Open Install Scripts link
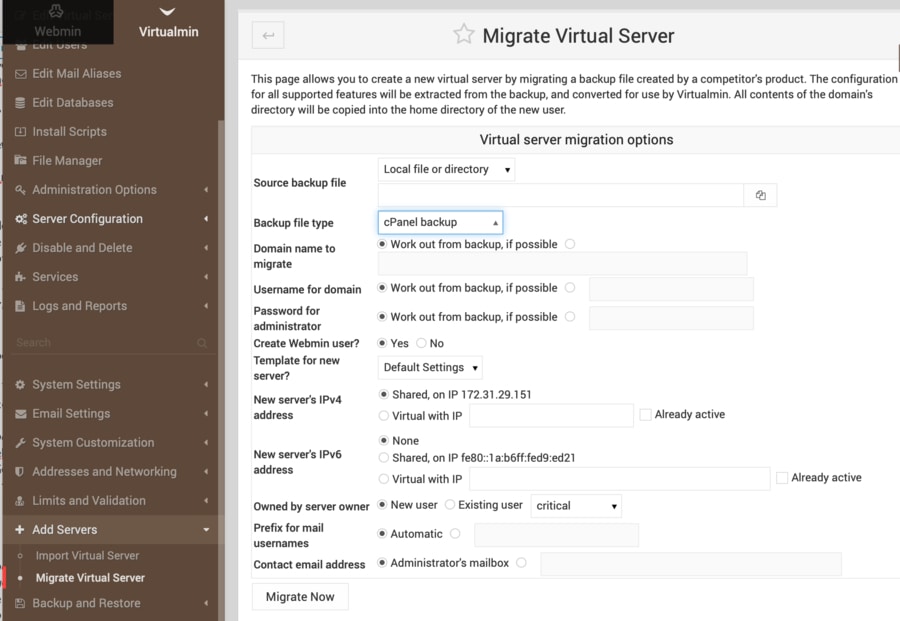The height and width of the screenshot is (621, 900). 69,132
